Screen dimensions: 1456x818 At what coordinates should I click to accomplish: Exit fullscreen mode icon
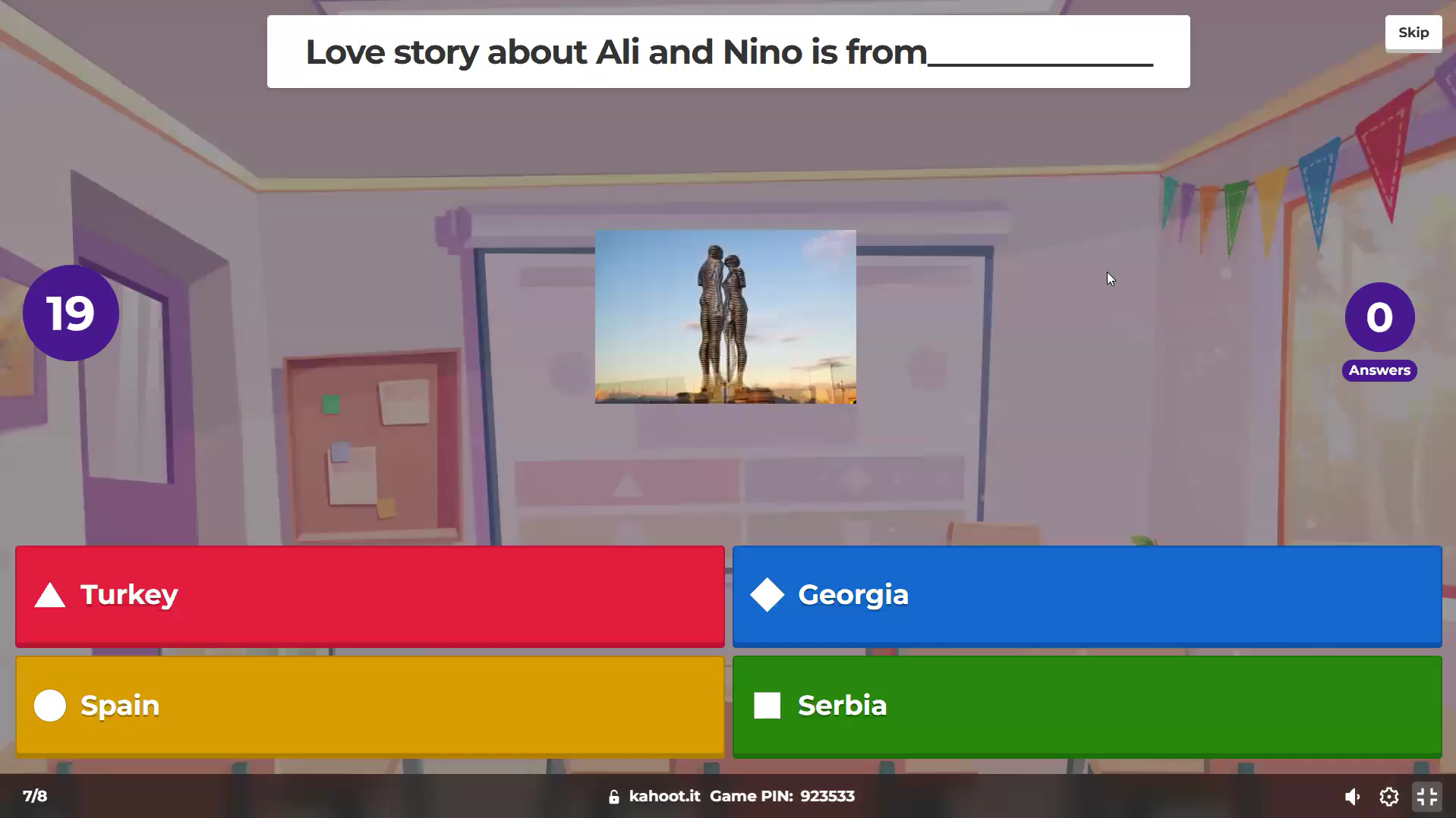(1426, 796)
